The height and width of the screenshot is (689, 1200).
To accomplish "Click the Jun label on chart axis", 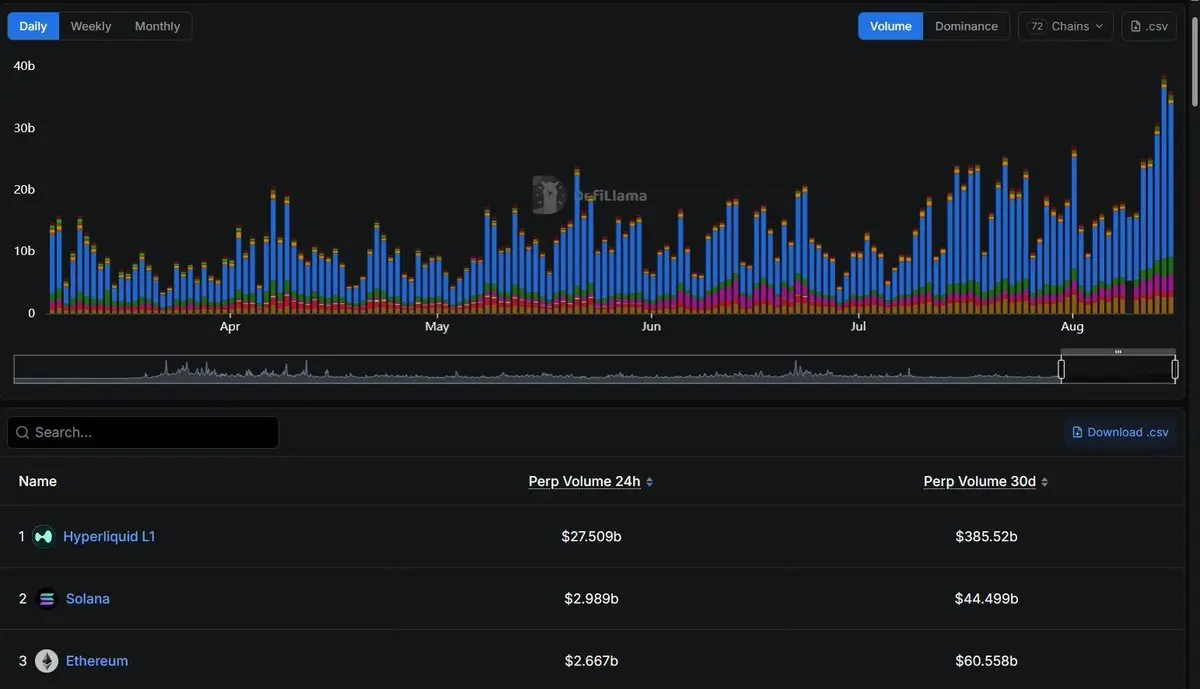I will (x=650, y=327).
